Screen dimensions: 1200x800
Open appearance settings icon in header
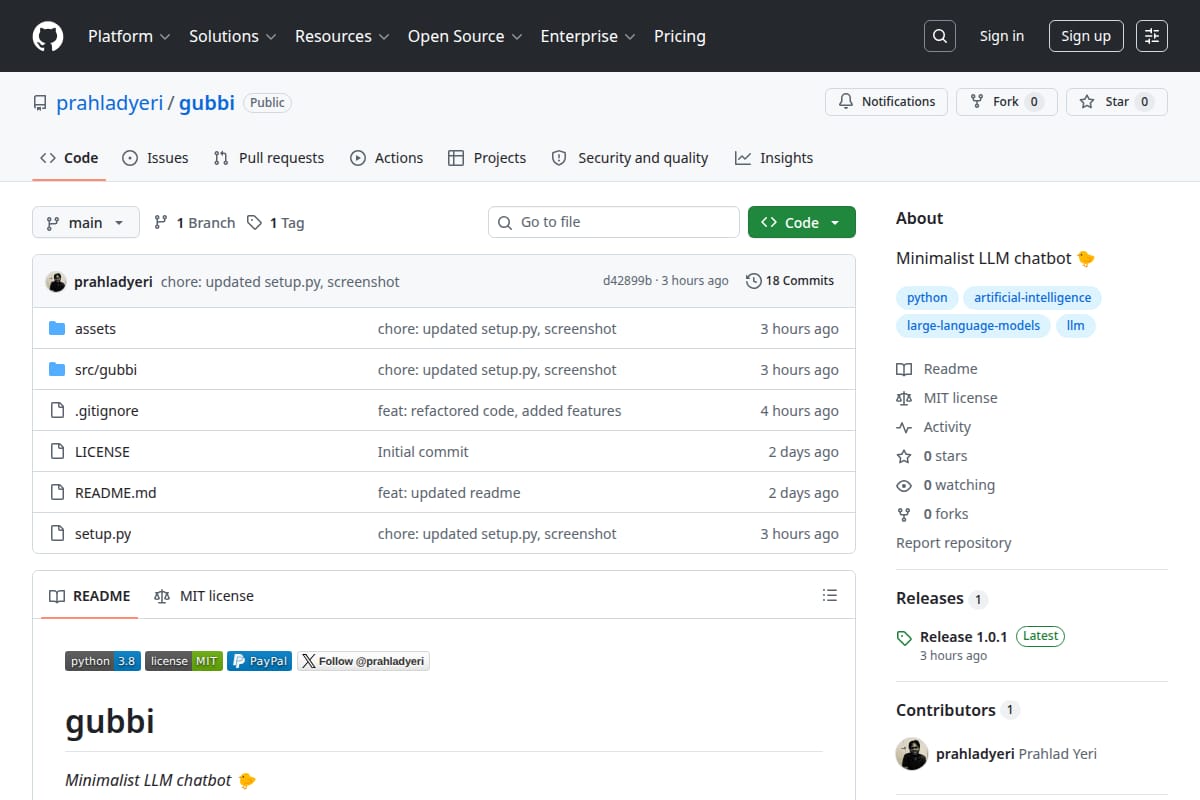coord(1152,36)
